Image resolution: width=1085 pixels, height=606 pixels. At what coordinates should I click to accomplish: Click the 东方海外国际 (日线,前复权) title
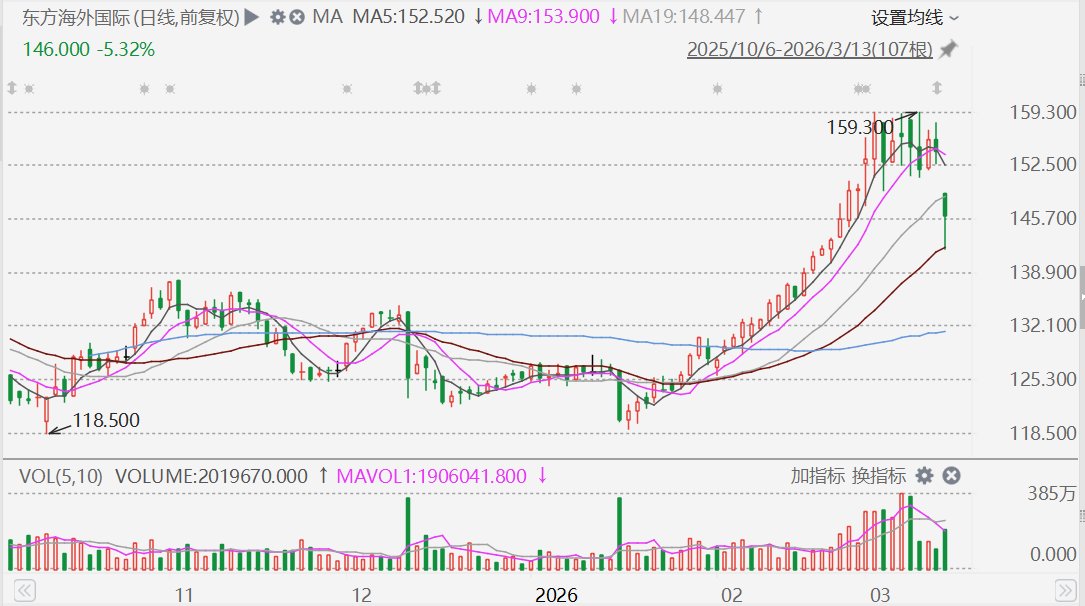123,17
